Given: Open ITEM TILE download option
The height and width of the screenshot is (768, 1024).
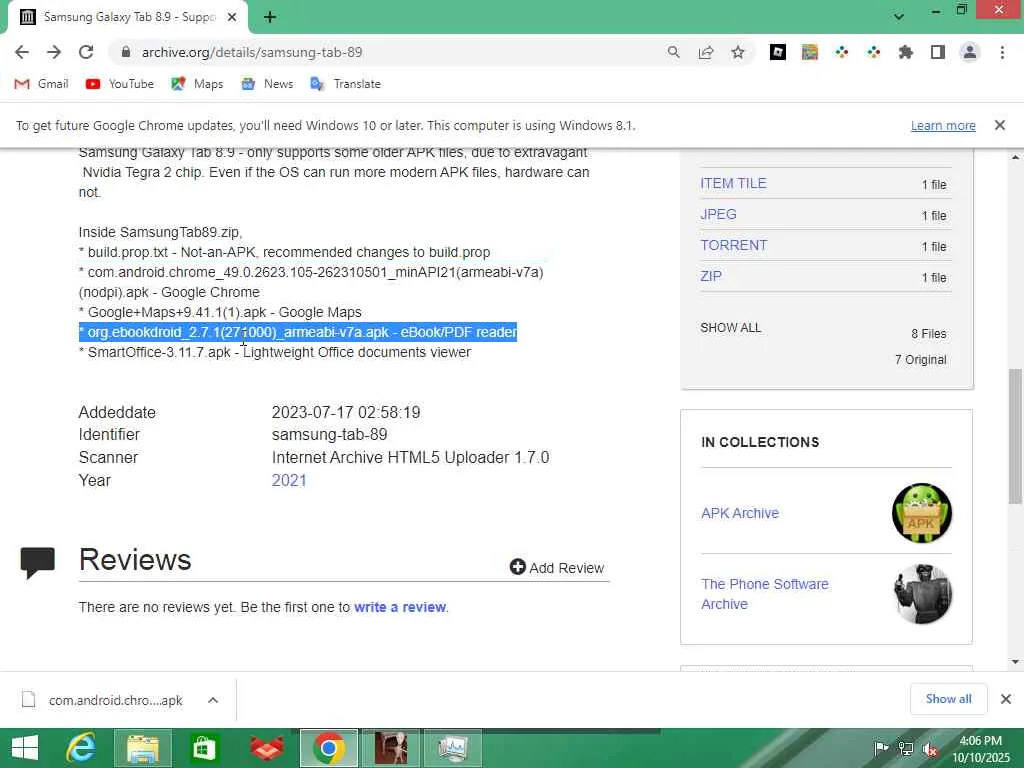Looking at the screenshot, I should click(x=733, y=184).
